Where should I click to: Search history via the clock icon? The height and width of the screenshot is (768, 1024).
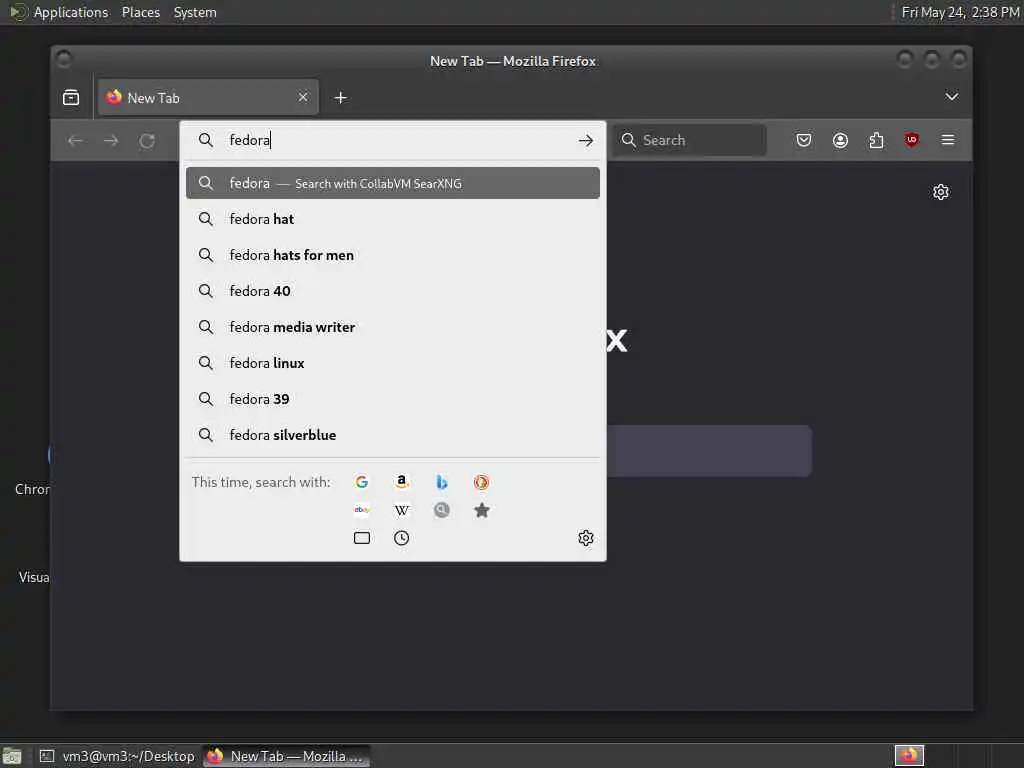(402, 538)
